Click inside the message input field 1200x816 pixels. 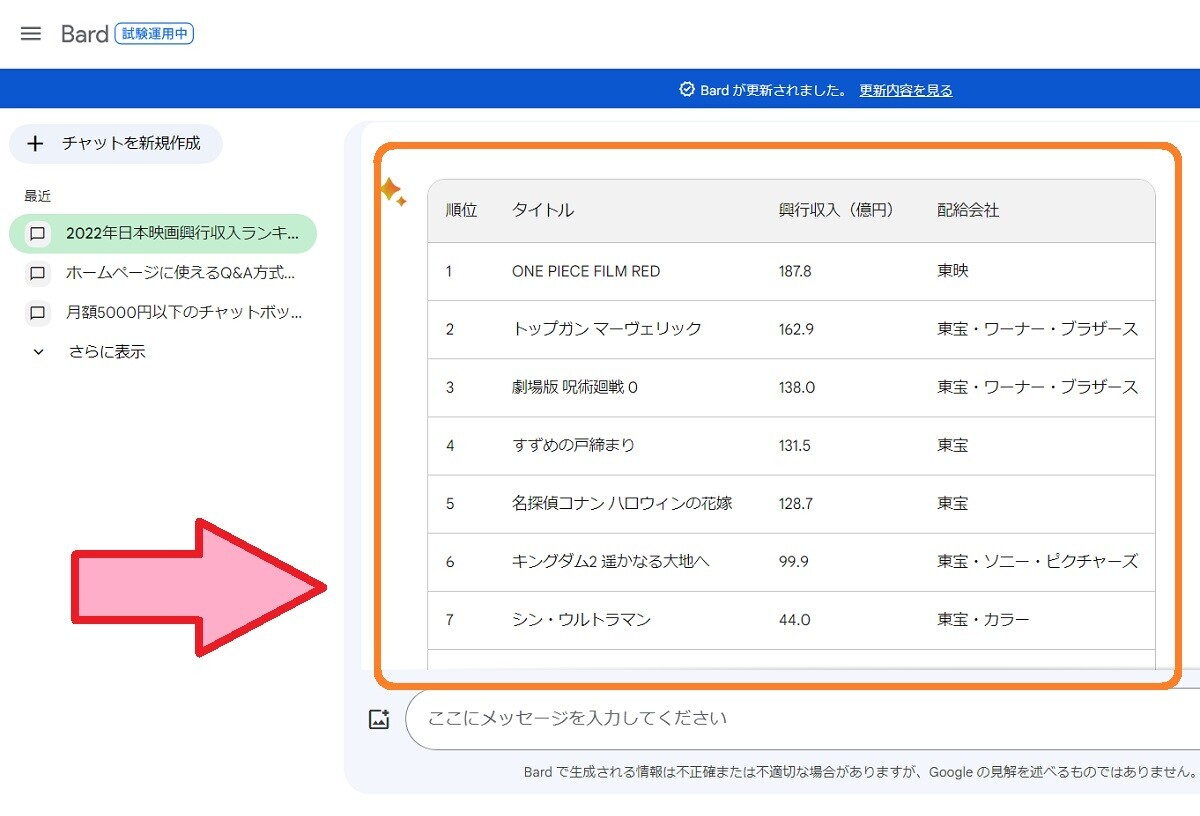[x=700, y=718]
